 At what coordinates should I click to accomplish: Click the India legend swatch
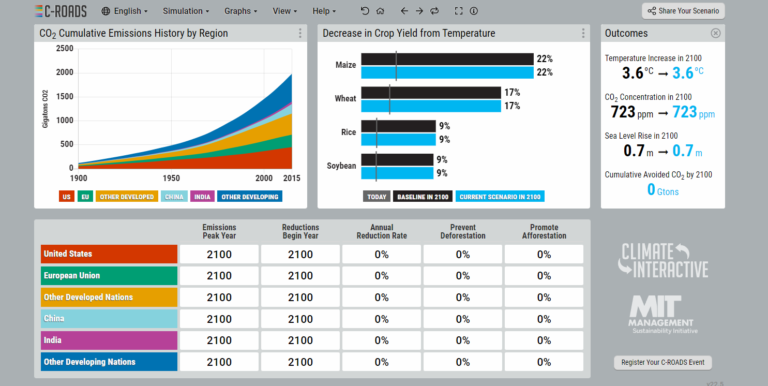202,196
